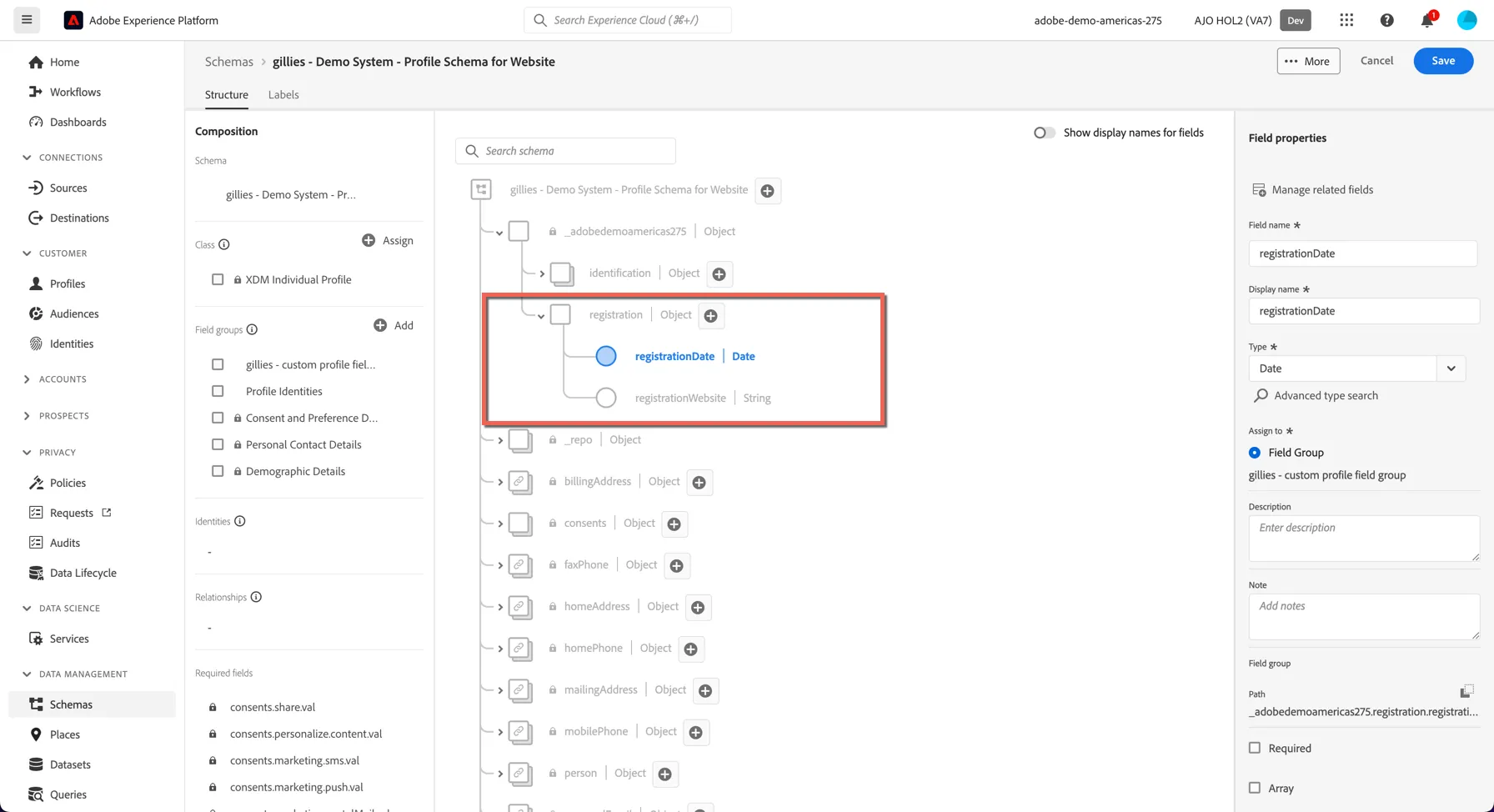Viewport: 1494px width, 812px height.
Task: Expand the person object node
Action: (x=500, y=774)
